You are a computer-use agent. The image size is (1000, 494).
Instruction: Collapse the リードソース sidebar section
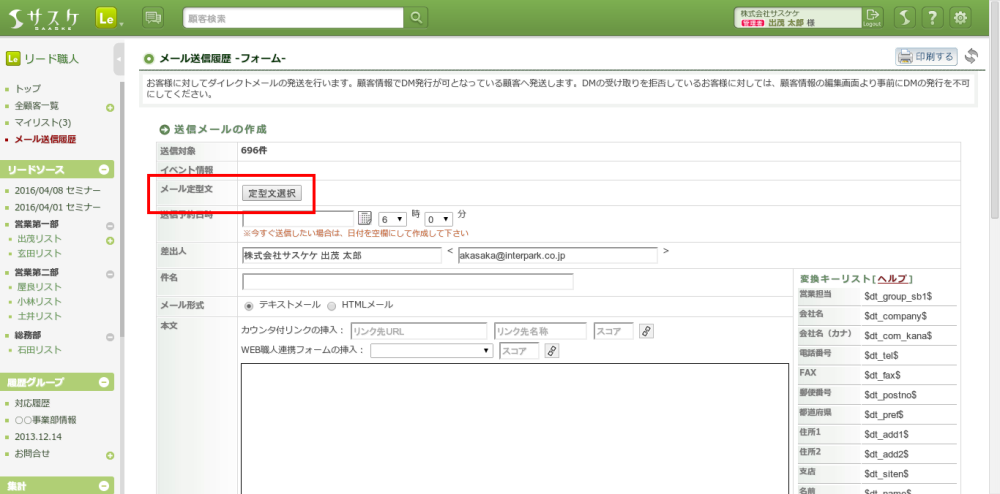point(104,170)
